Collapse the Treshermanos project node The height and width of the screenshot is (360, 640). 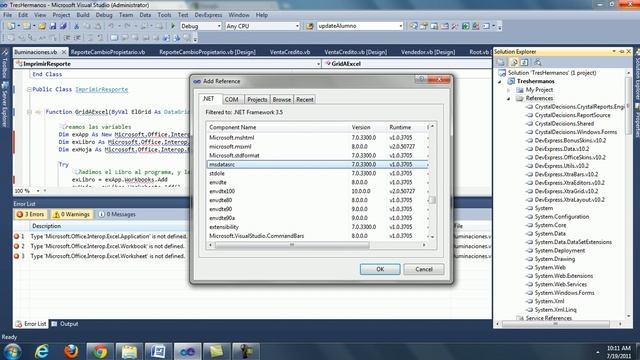point(500,81)
